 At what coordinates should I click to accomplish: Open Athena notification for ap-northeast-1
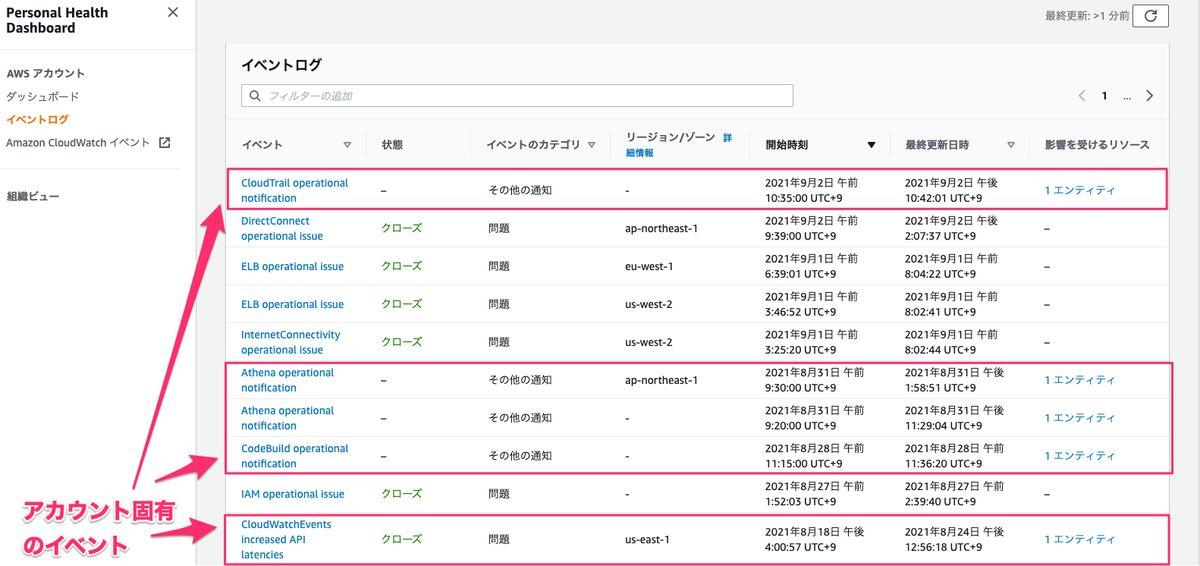coord(288,380)
